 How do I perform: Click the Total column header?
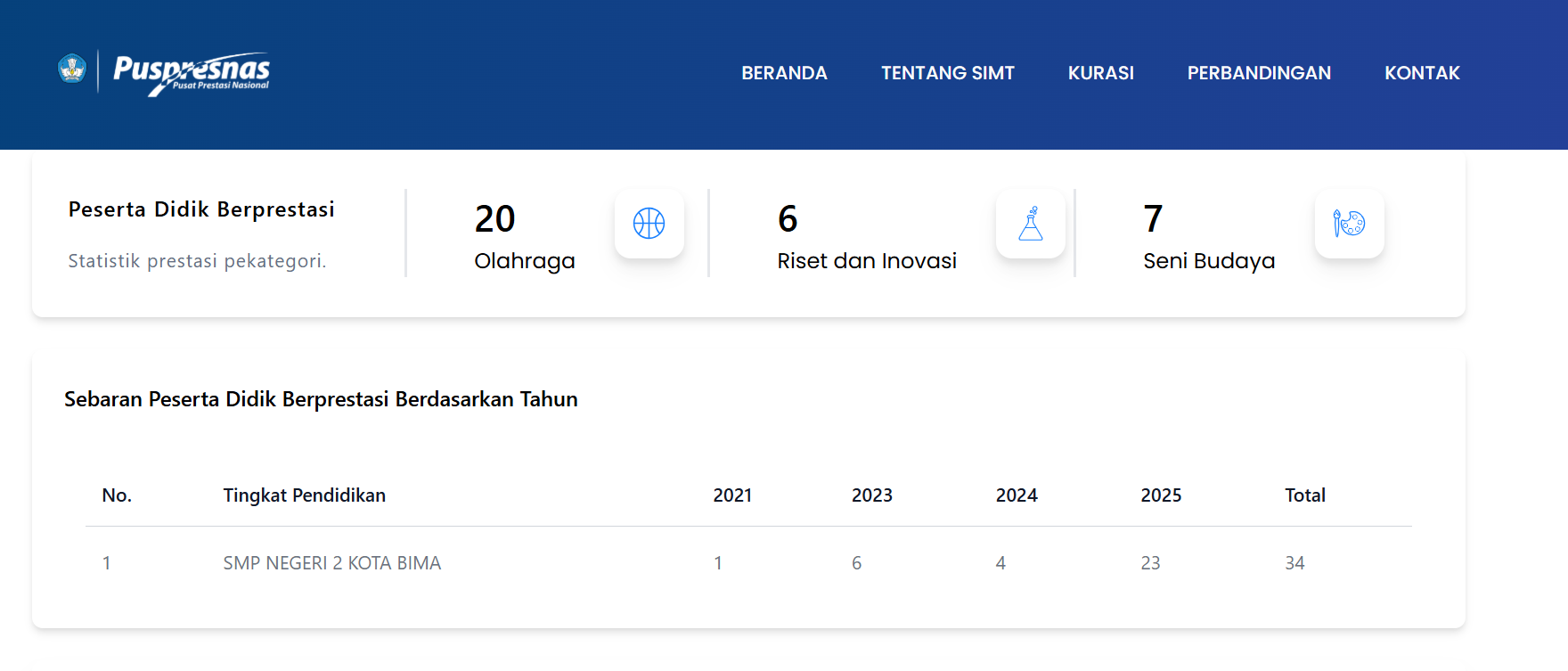(x=1304, y=495)
